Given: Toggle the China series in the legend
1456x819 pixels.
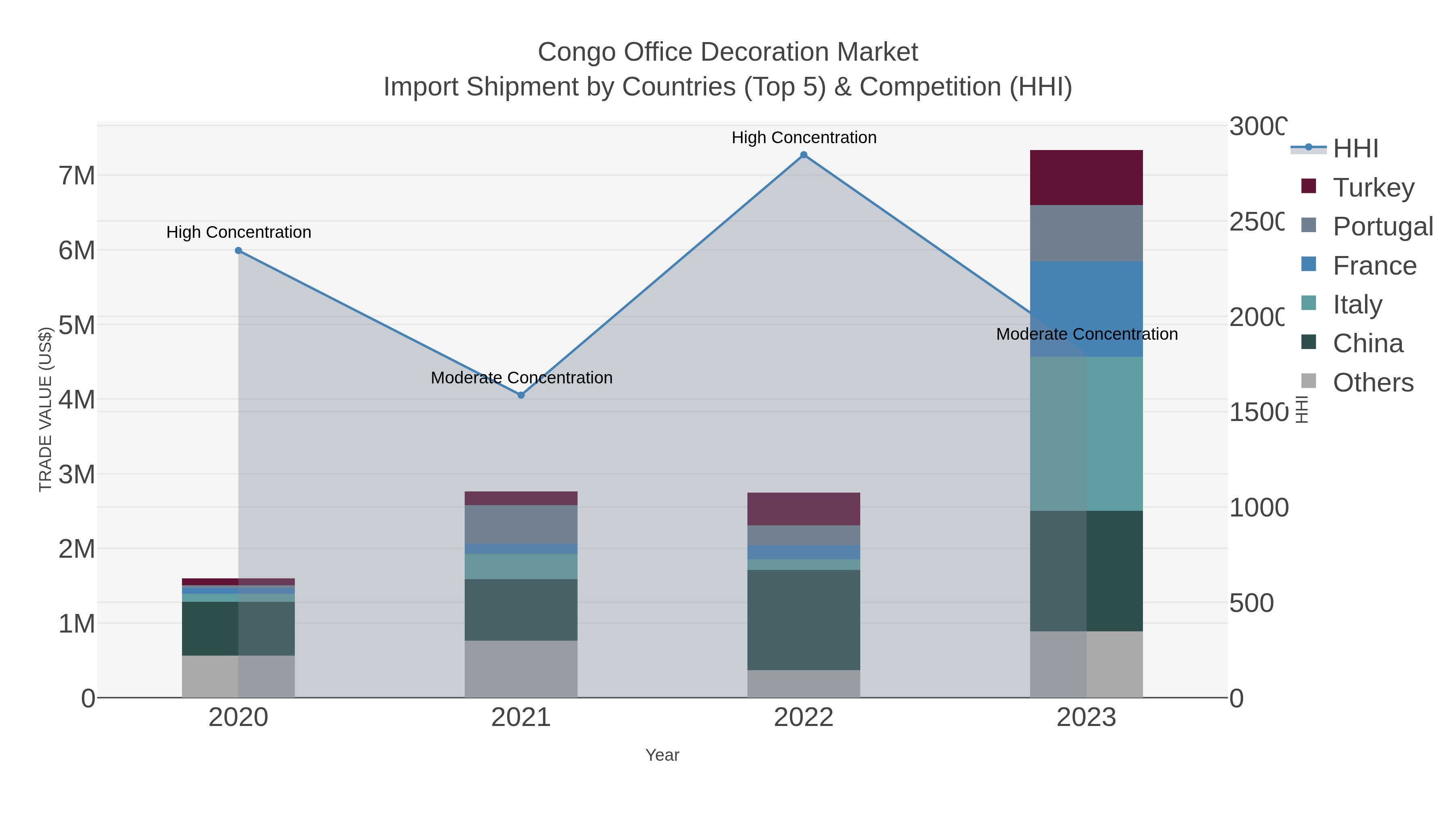Looking at the screenshot, I should click(x=1352, y=343).
